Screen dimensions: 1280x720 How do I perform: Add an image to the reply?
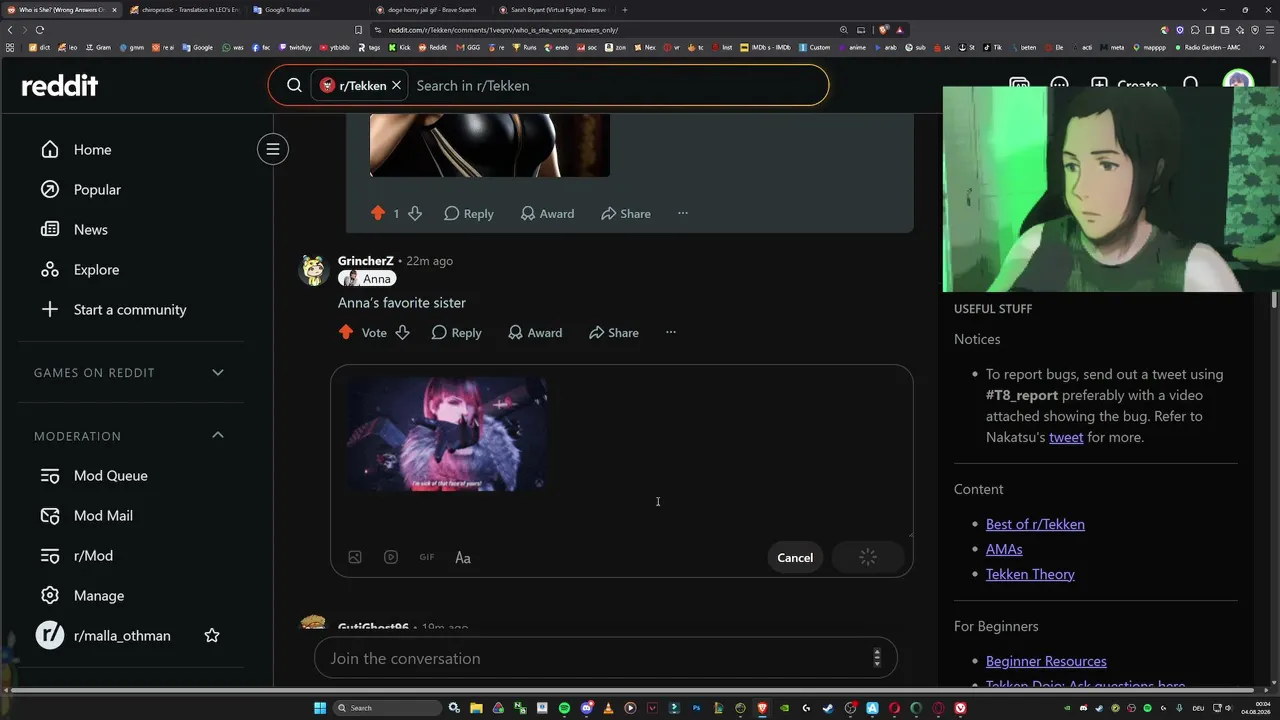coord(355,558)
